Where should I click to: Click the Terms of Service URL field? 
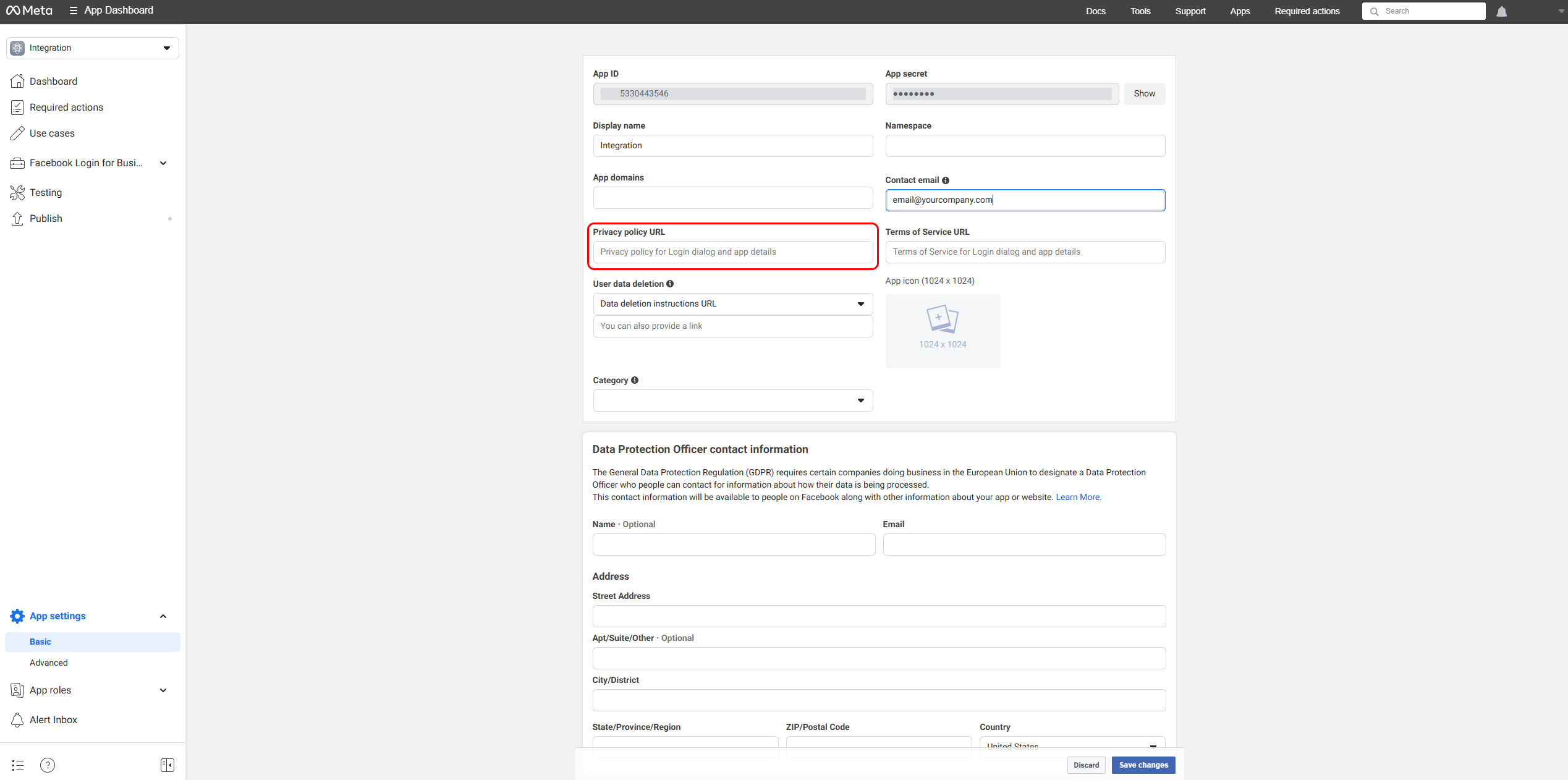point(1025,252)
